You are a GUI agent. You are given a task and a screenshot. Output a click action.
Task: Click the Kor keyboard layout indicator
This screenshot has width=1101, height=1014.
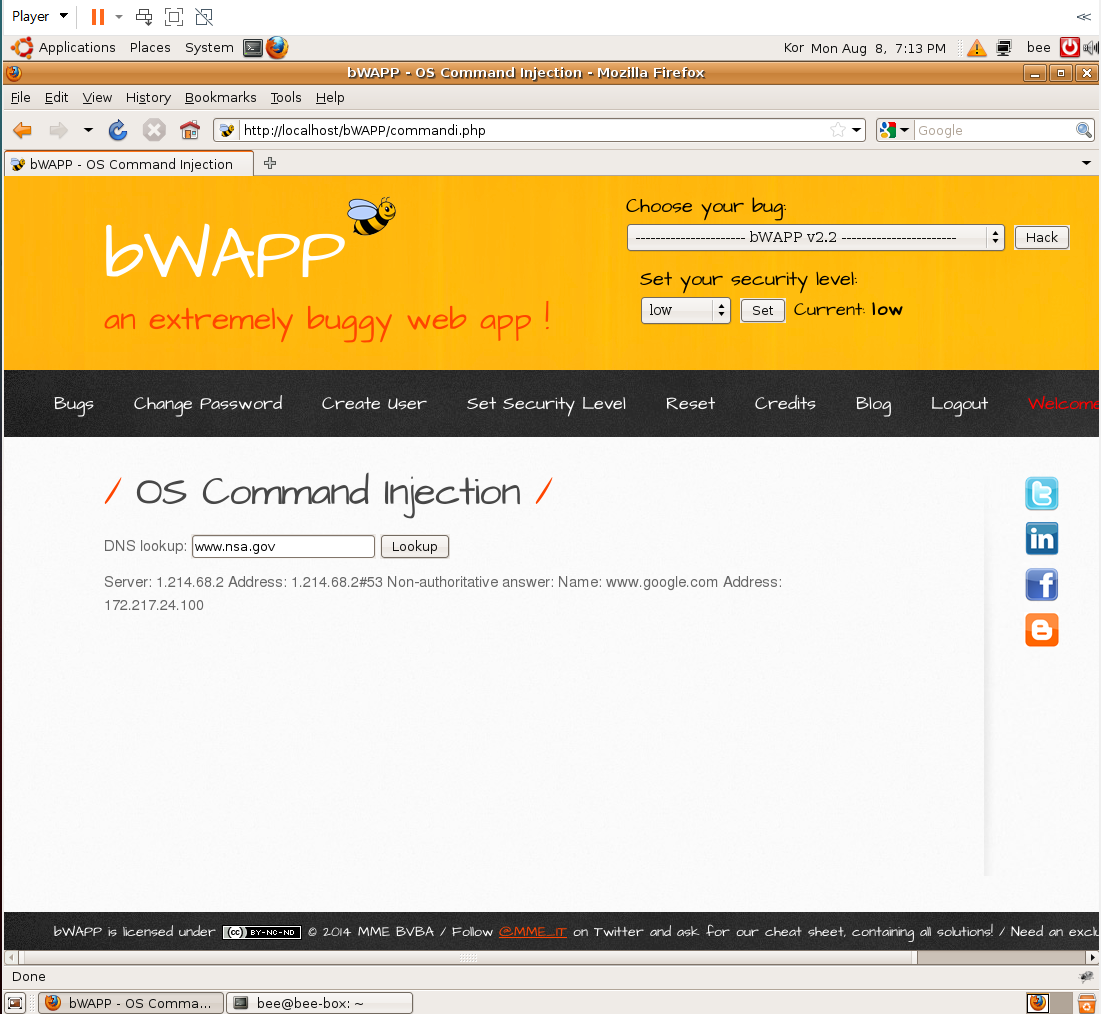click(793, 48)
